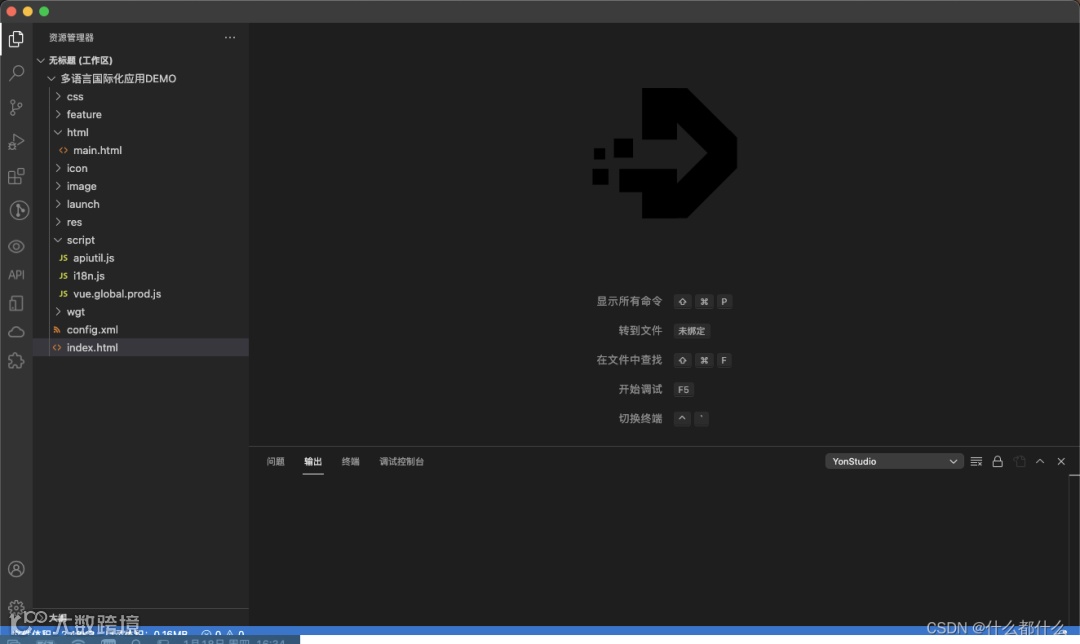Open the Extensions blocks icon
The image size is (1080, 644).
pyautogui.click(x=16, y=176)
